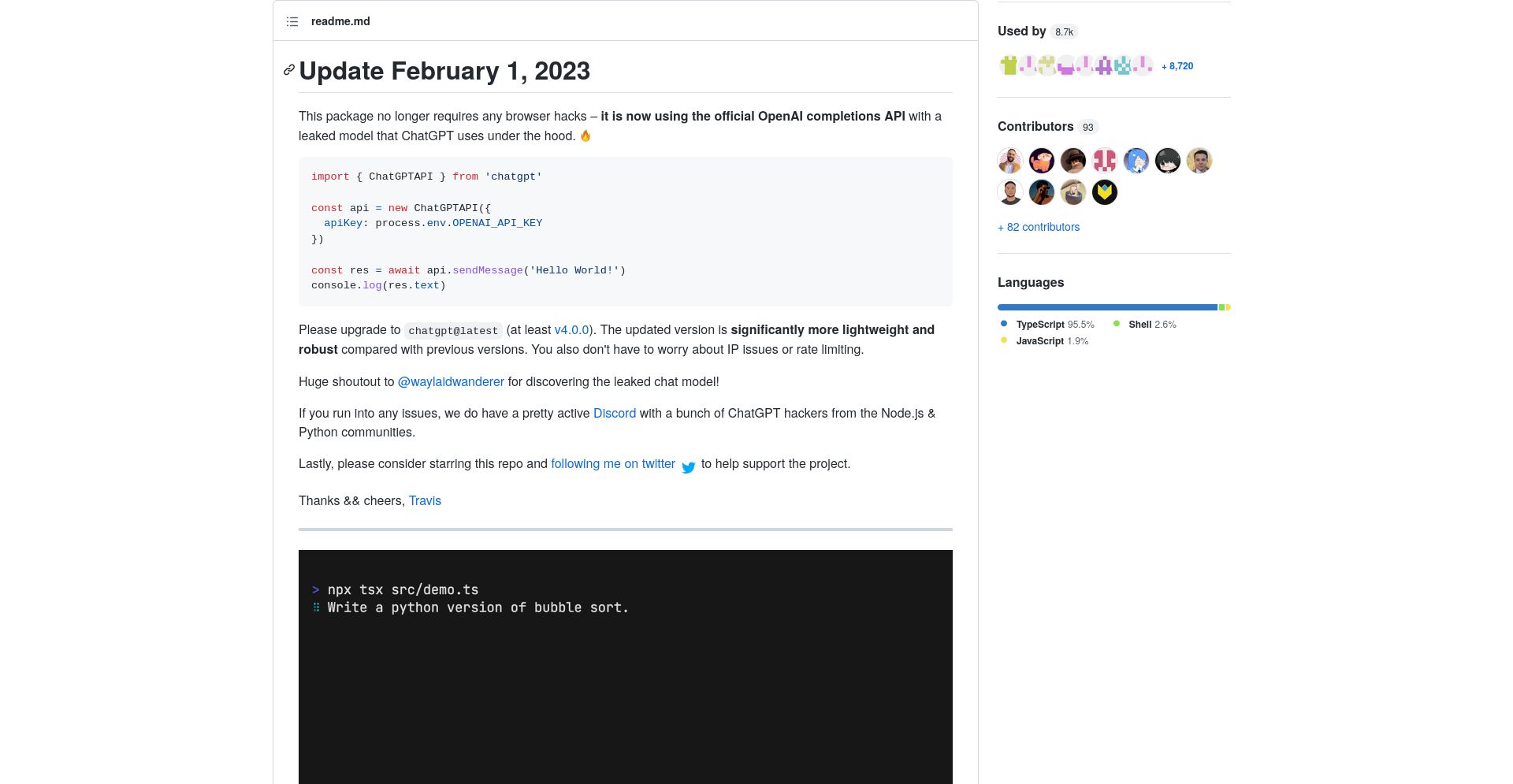
Task: Open the teal identicon in Used by
Action: tap(1123, 65)
